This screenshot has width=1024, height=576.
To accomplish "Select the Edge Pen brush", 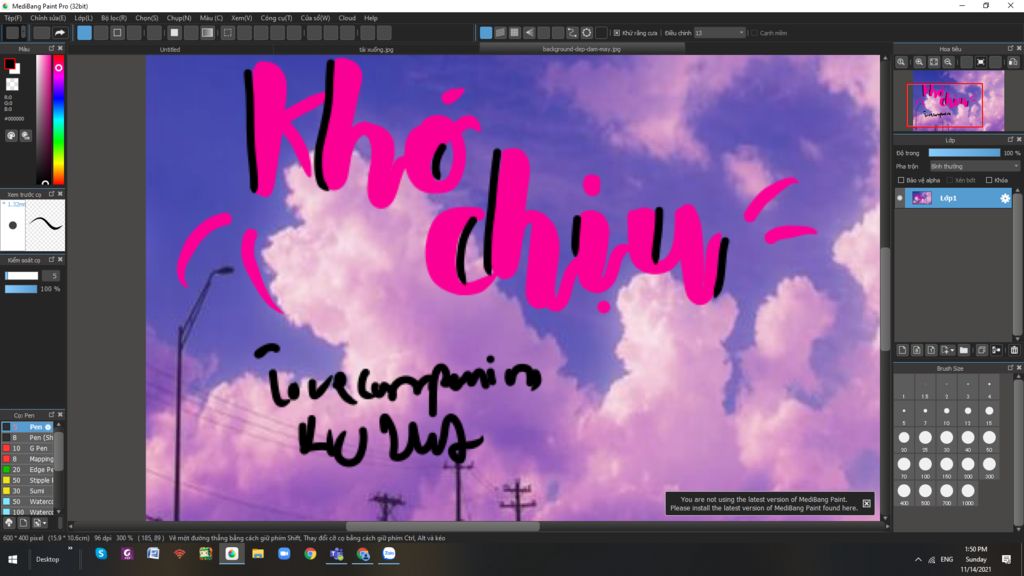I will pyautogui.click(x=29, y=470).
